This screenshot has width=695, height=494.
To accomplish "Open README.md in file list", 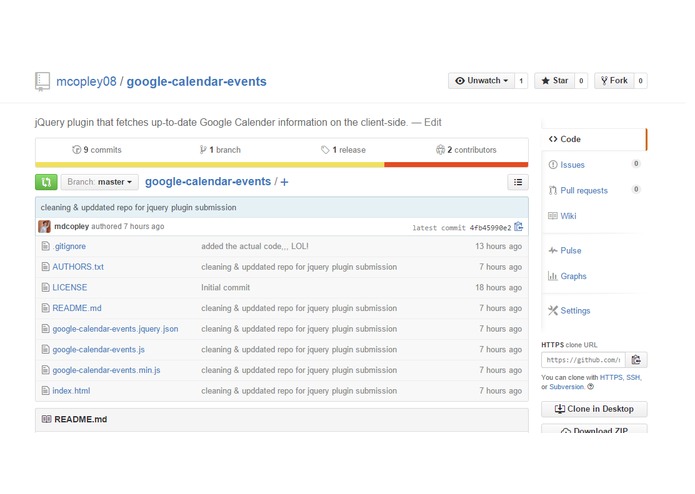I will 77,308.
